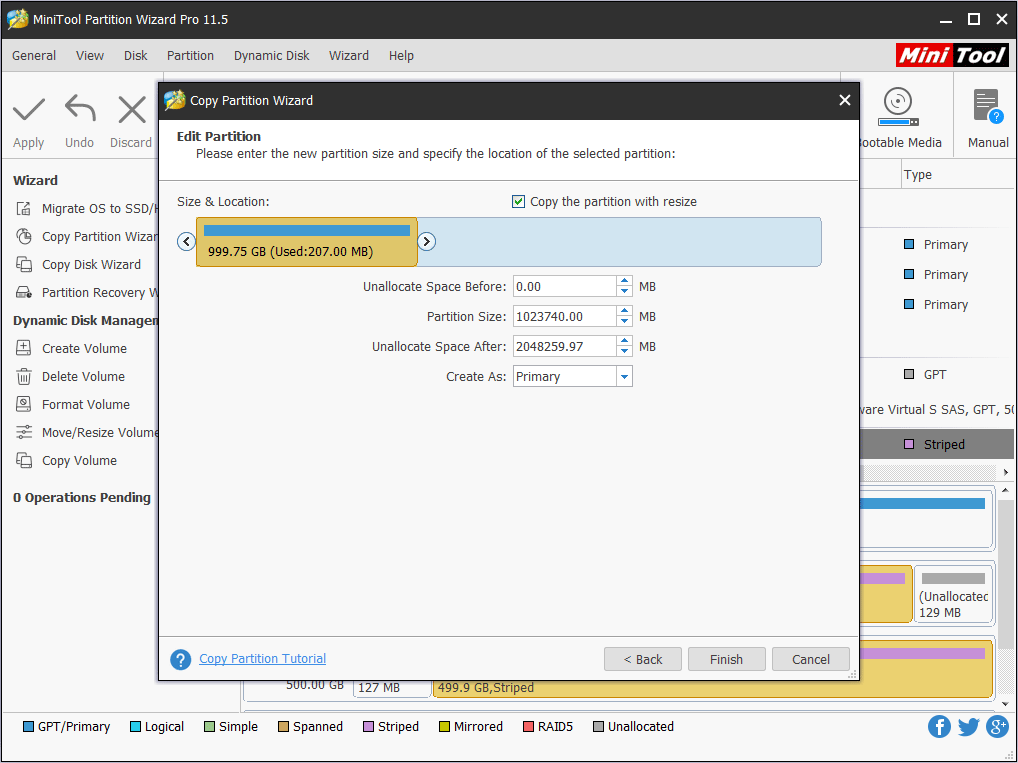Image resolution: width=1018 pixels, height=763 pixels.
Task: Start Copy Partition Wizard in sidebar
Action: coord(86,236)
